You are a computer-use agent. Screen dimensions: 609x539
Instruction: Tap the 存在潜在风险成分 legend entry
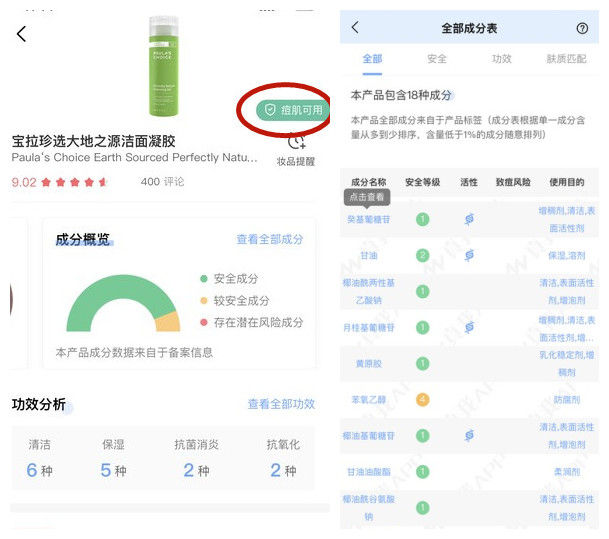pos(252,322)
